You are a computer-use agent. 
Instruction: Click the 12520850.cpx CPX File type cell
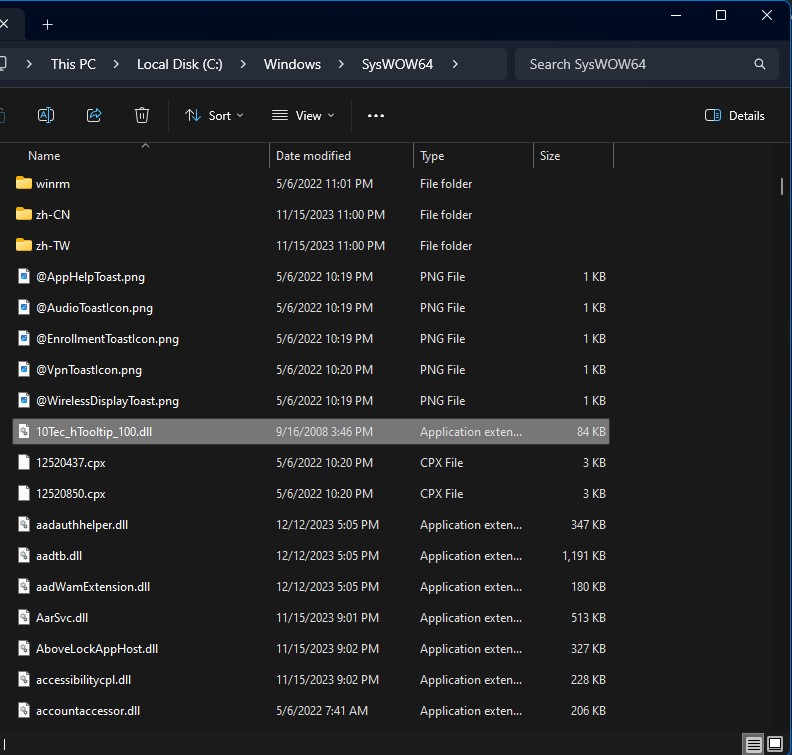(441, 494)
